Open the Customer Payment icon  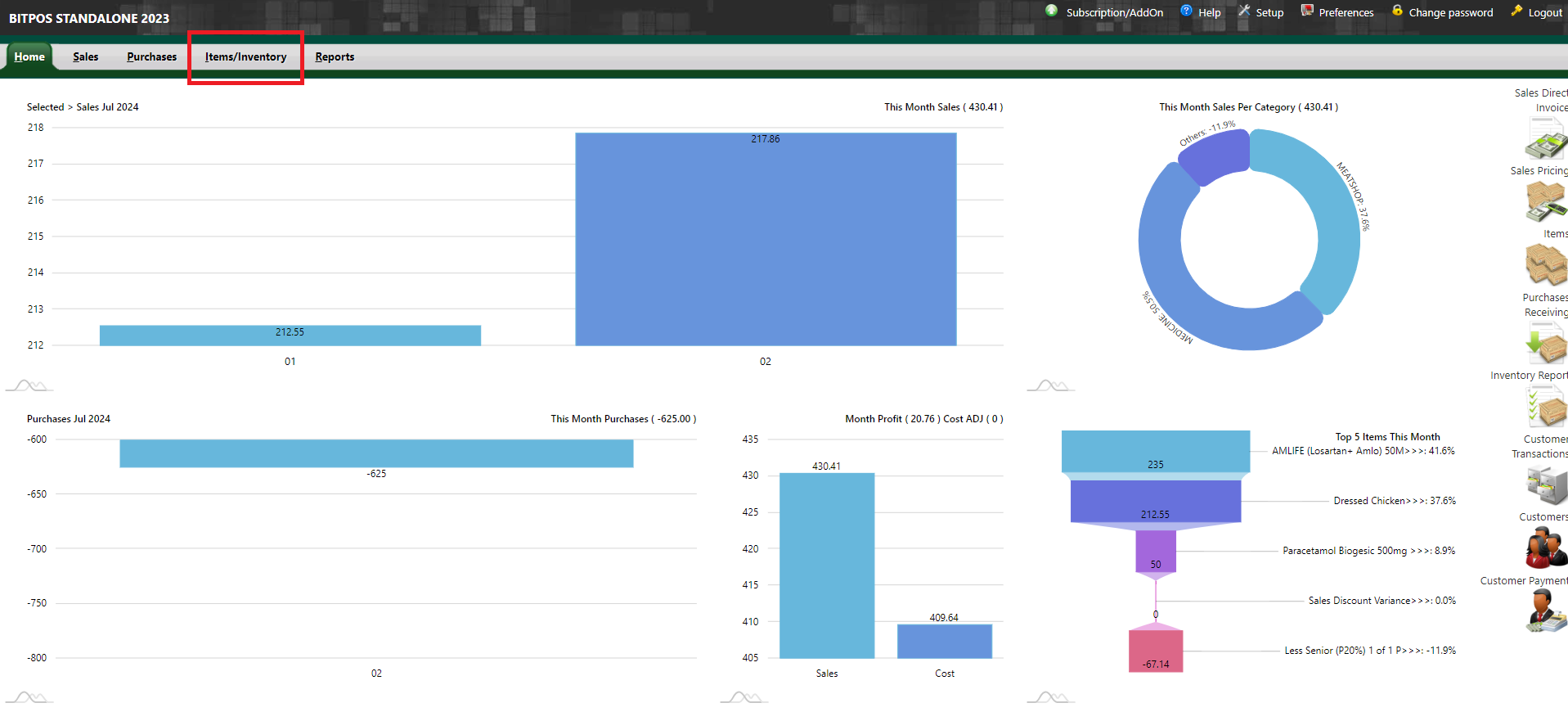pyautogui.click(x=1547, y=611)
